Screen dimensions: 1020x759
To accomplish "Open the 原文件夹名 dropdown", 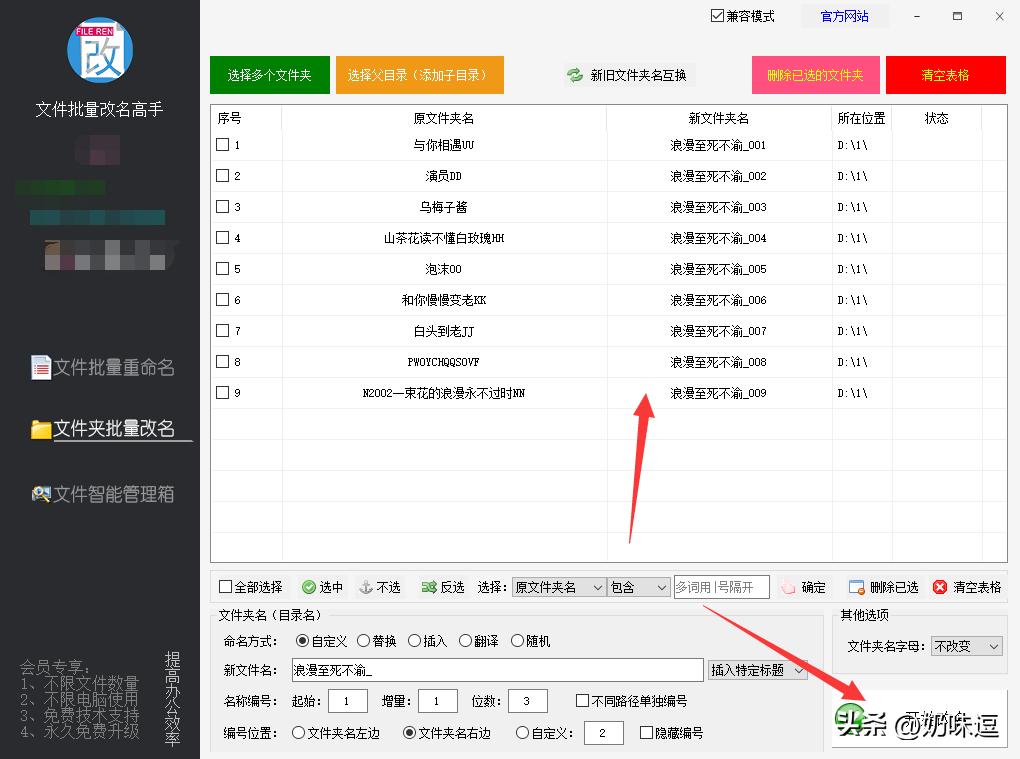I will [x=558, y=587].
